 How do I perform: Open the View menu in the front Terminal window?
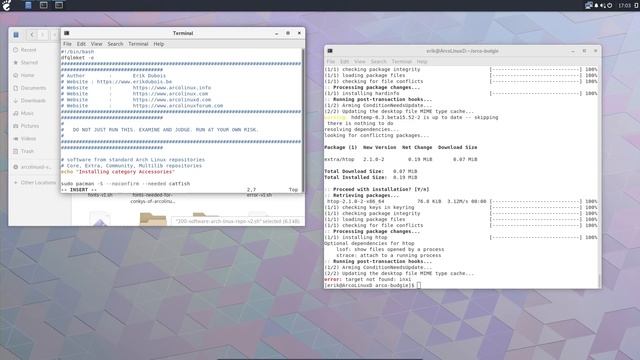[x=96, y=44]
